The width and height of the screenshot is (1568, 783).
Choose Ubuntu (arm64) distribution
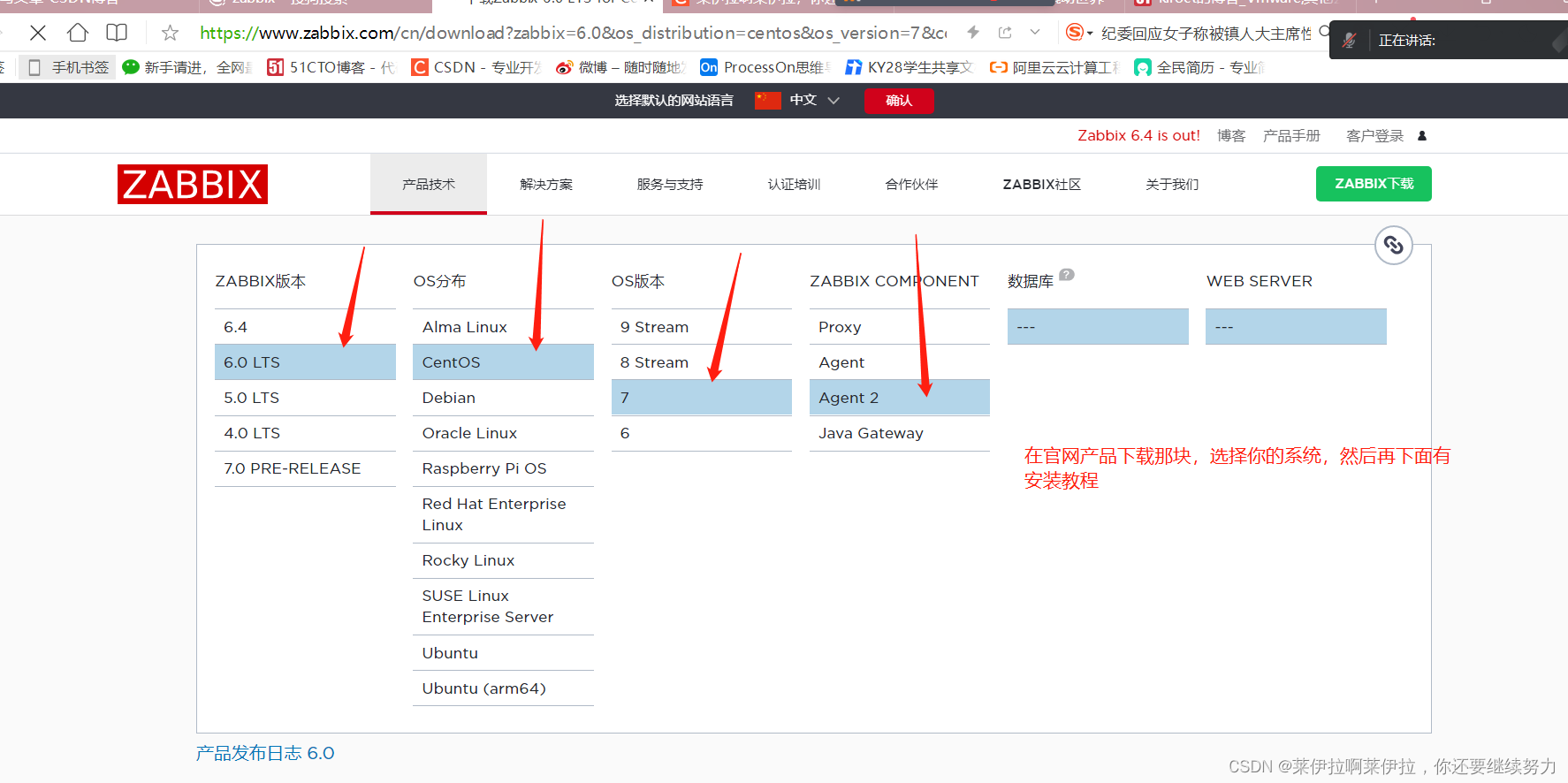pos(503,688)
